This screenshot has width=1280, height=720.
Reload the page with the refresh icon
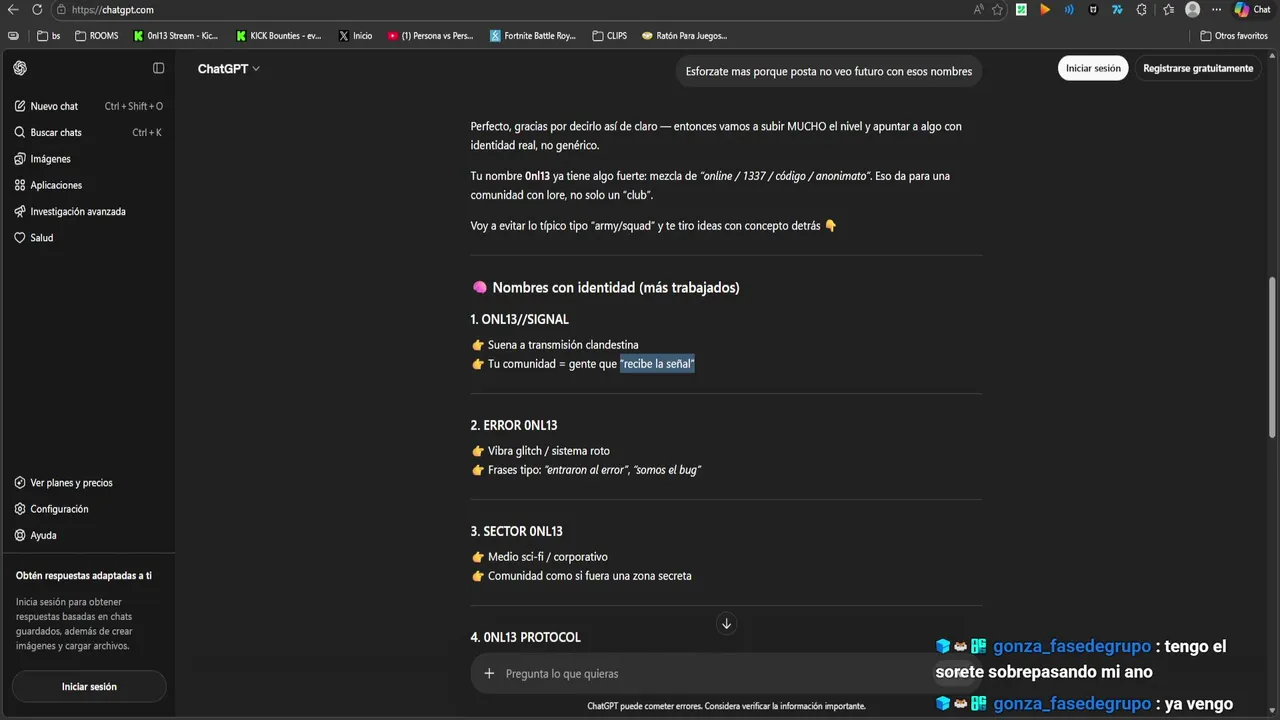tap(37, 9)
